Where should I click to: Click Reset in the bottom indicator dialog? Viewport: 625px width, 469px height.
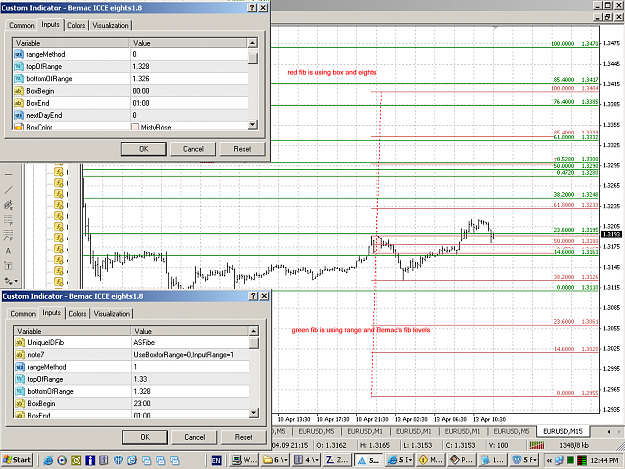tap(244, 437)
